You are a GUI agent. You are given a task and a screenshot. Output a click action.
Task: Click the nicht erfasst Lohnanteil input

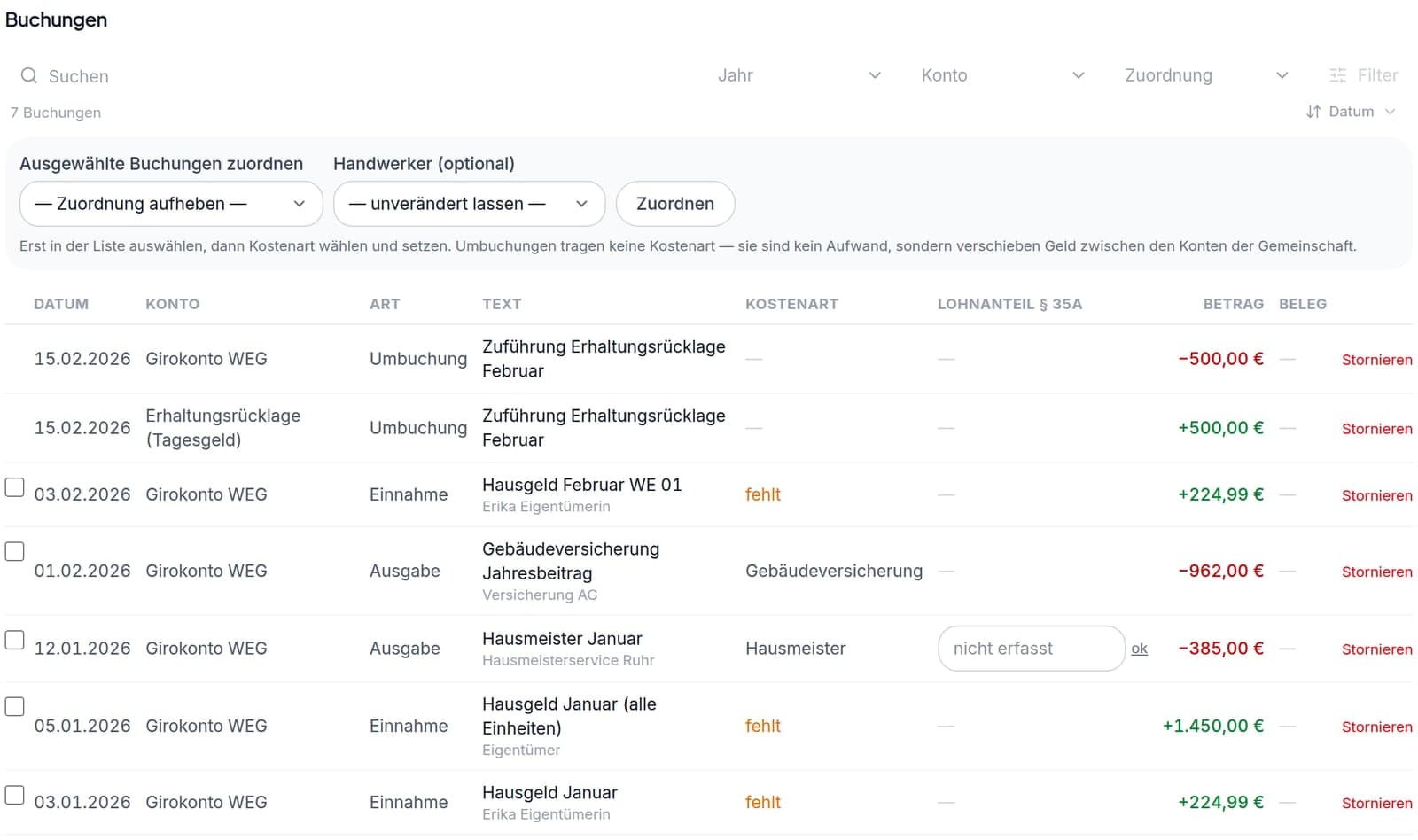tap(1032, 649)
